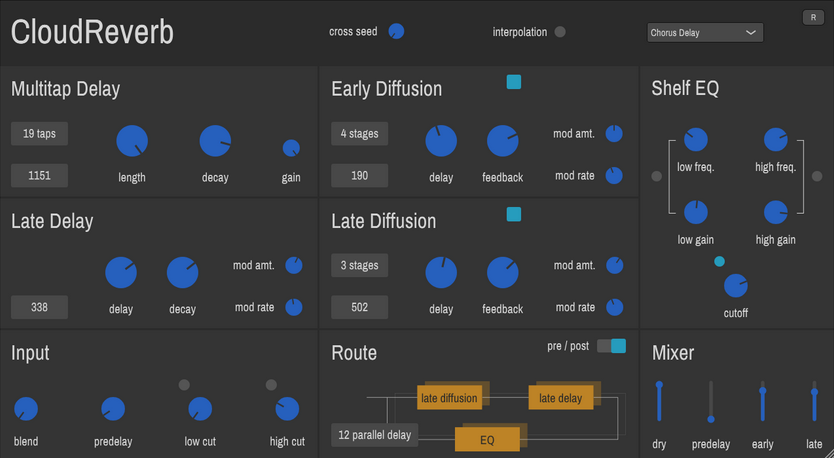Click the 12 parallel delay field
The height and width of the screenshot is (458, 834).
point(374,435)
